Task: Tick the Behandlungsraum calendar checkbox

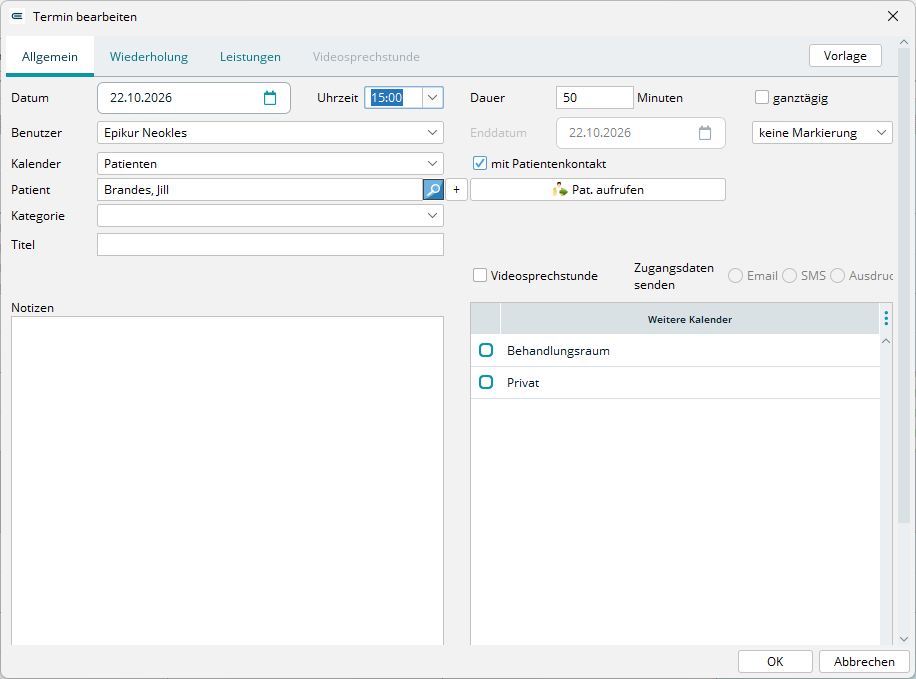Action: 486,350
